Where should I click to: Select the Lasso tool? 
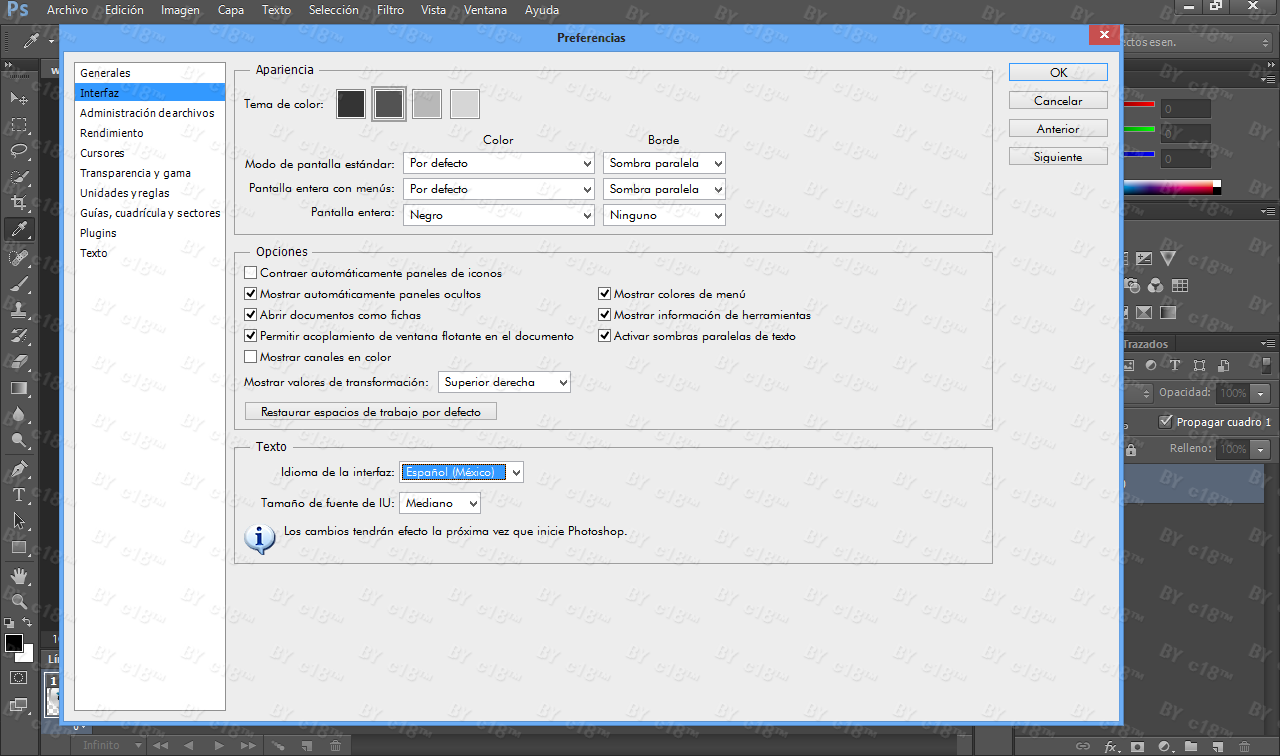tap(19, 151)
